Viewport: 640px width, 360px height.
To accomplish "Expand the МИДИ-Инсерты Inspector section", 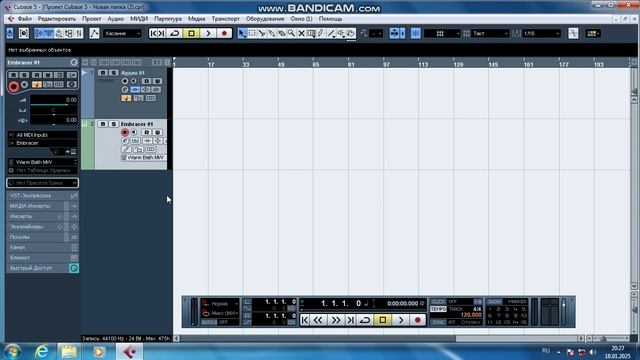I will coord(42,206).
